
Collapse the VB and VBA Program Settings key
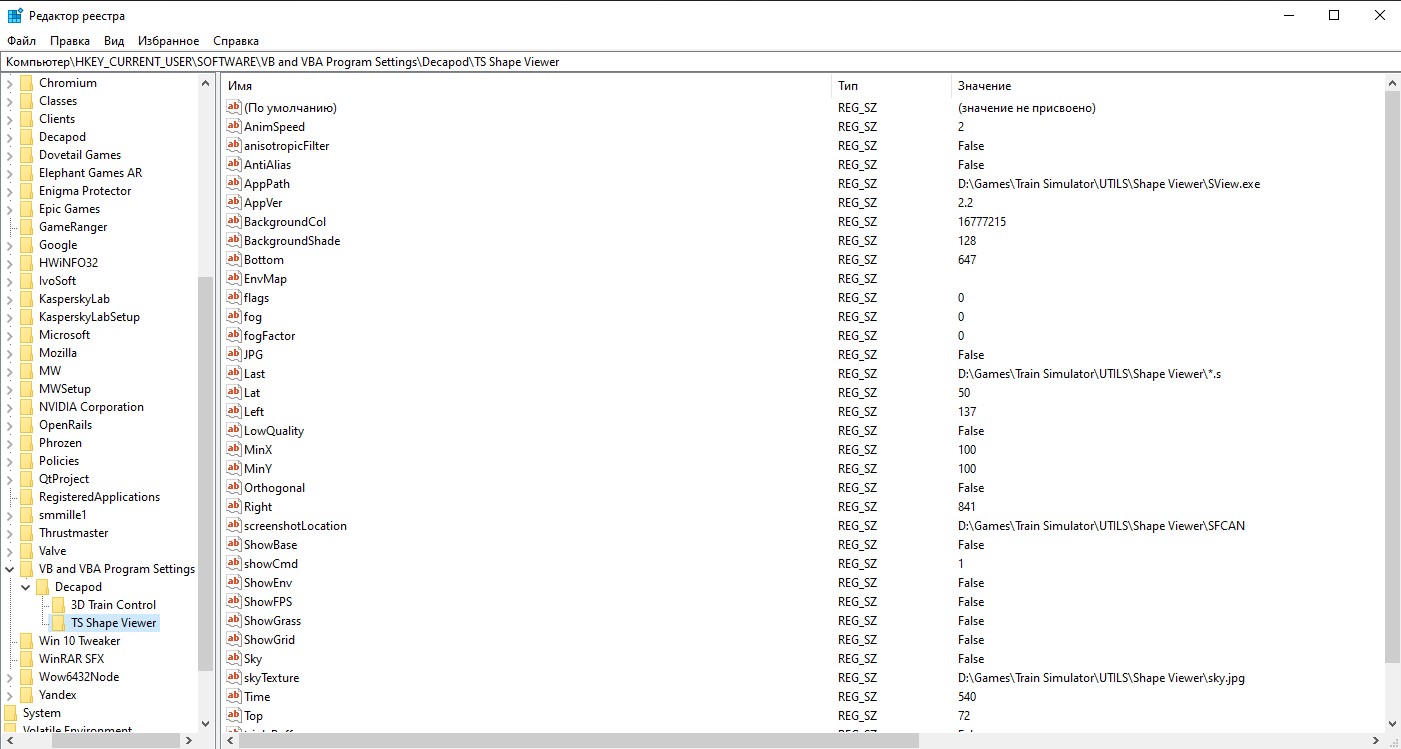[x=10, y=569]
